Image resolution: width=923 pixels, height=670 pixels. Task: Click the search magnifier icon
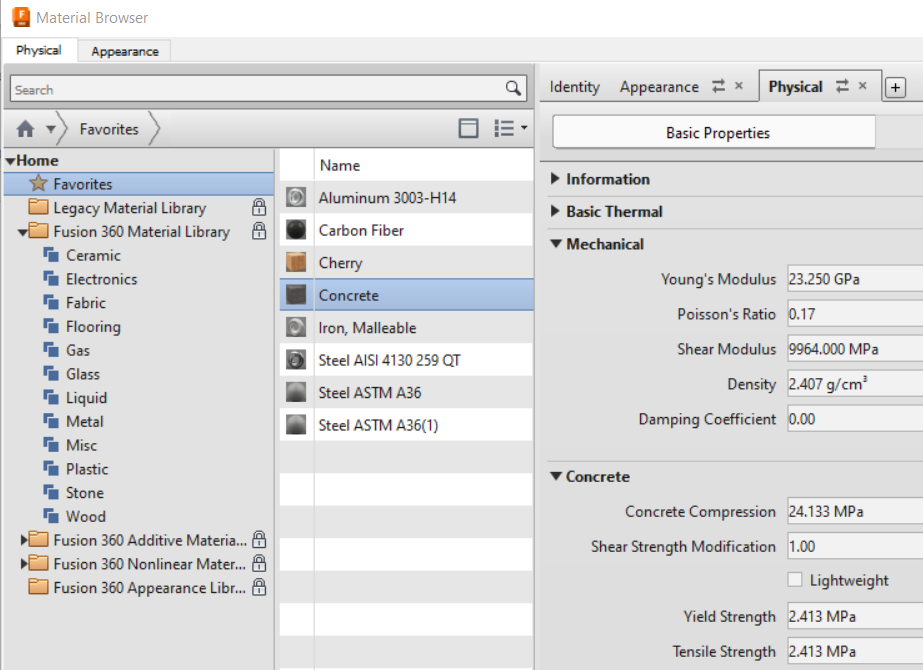tap(513, 88)
